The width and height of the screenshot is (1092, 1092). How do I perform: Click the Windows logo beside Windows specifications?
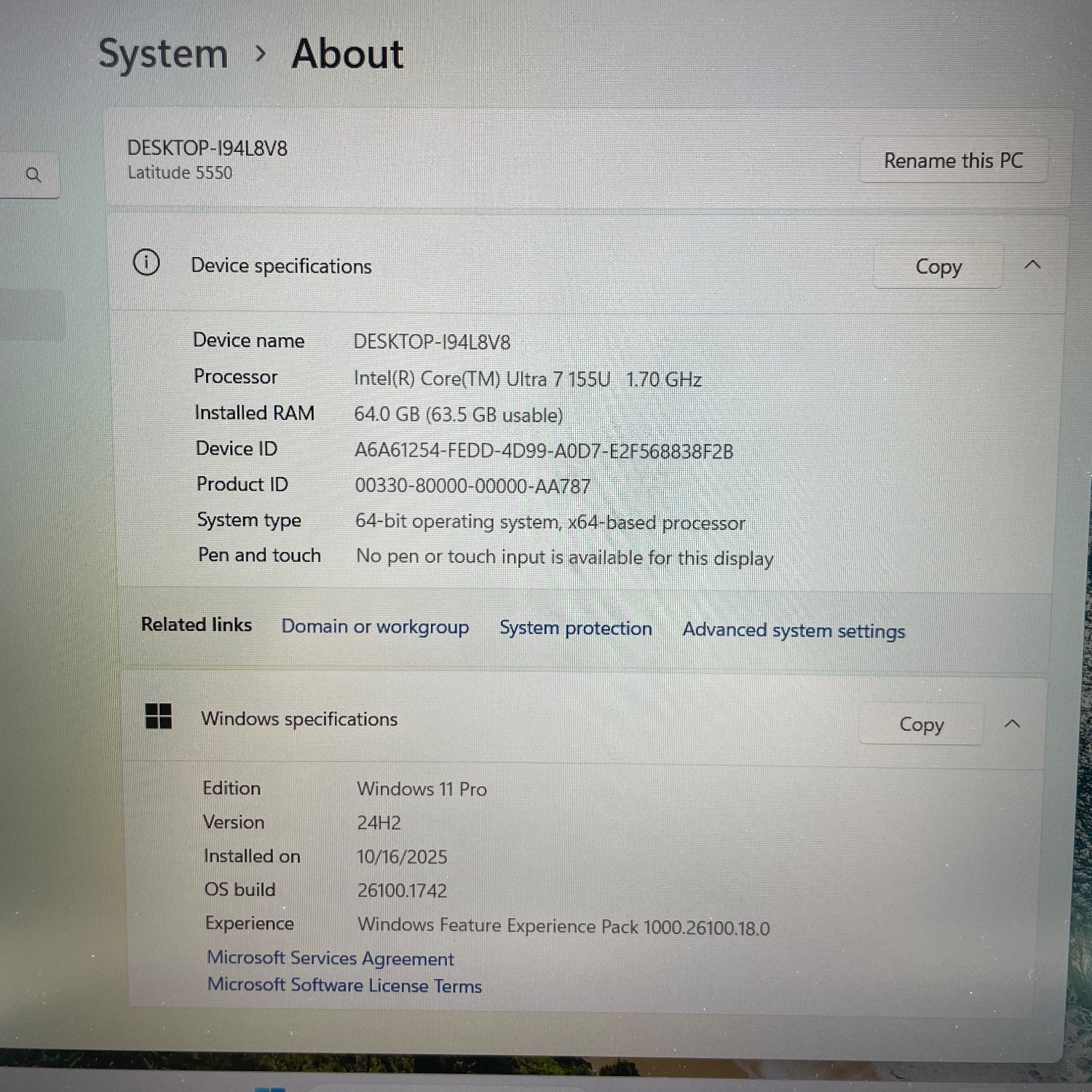click(158, 716)
